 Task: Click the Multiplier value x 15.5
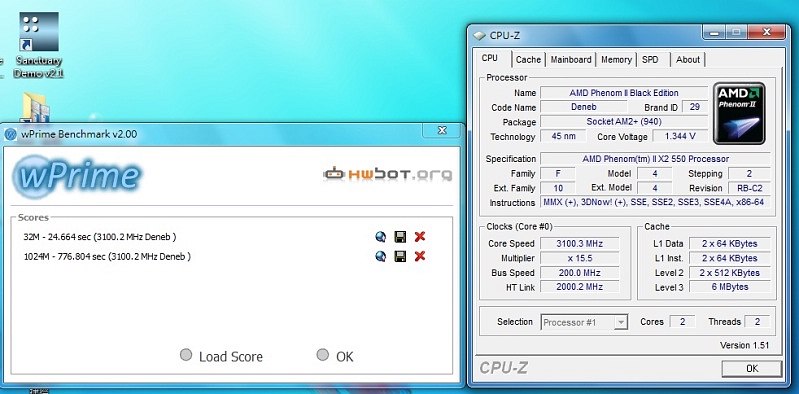pyautogui.click(x=580, y=258)
